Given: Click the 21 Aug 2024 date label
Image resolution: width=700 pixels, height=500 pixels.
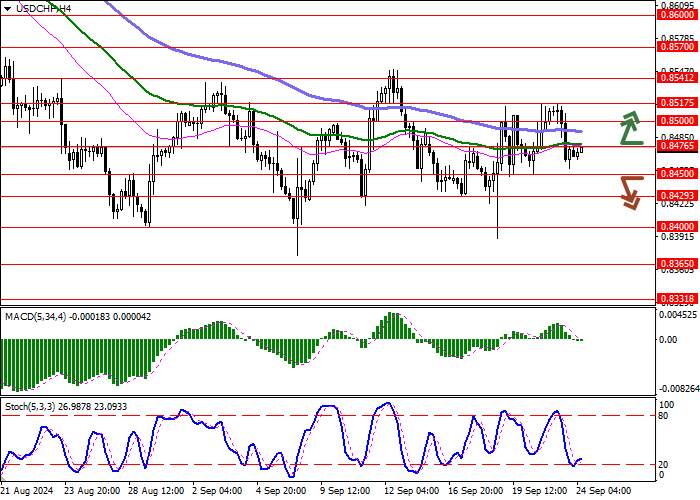Looking at the screenshot, I should click(x=28, y=491).
